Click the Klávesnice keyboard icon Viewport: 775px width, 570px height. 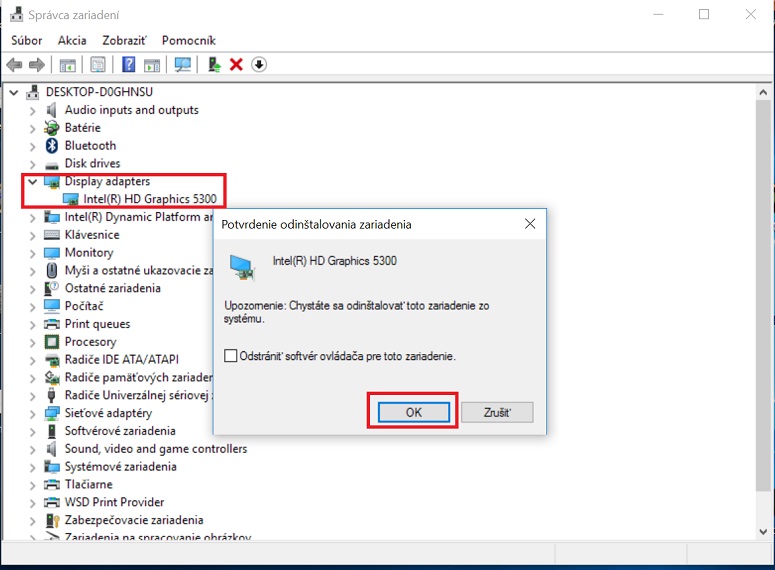[52, 235]
